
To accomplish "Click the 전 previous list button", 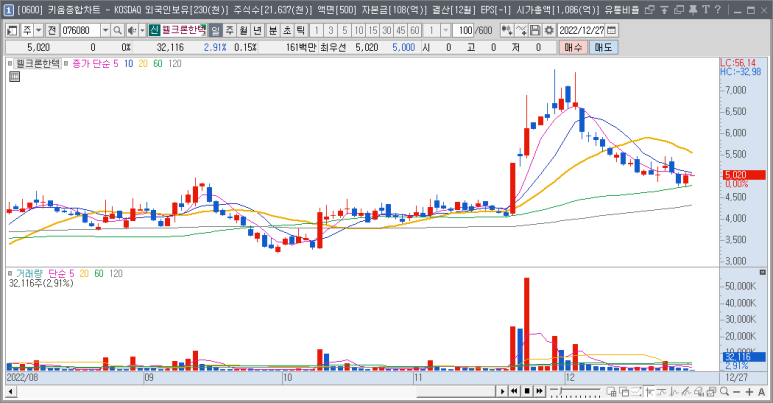I will (x=52, y=31).
